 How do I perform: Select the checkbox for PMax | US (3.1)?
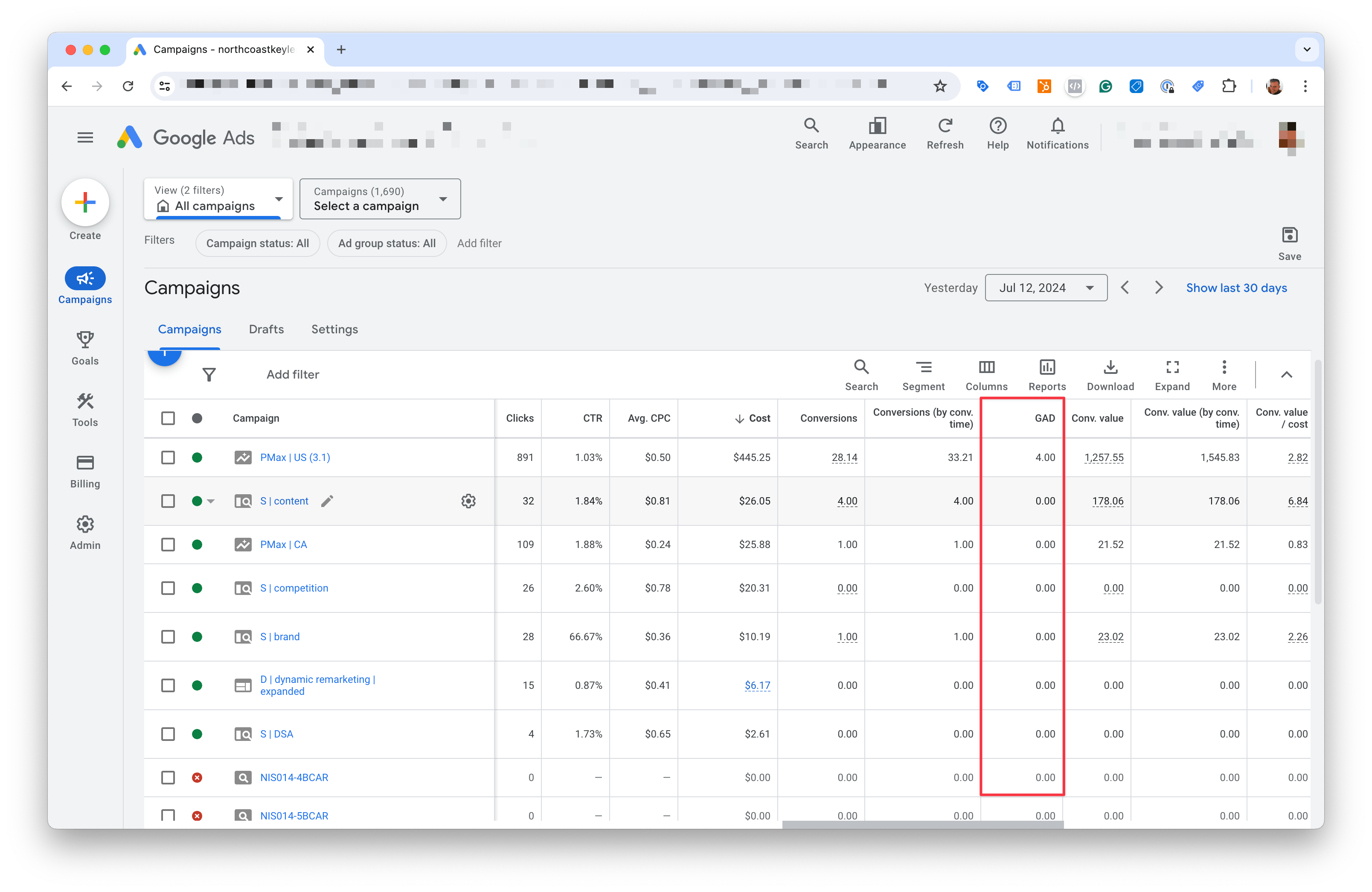pyautogui.click(x=168, y=457)
